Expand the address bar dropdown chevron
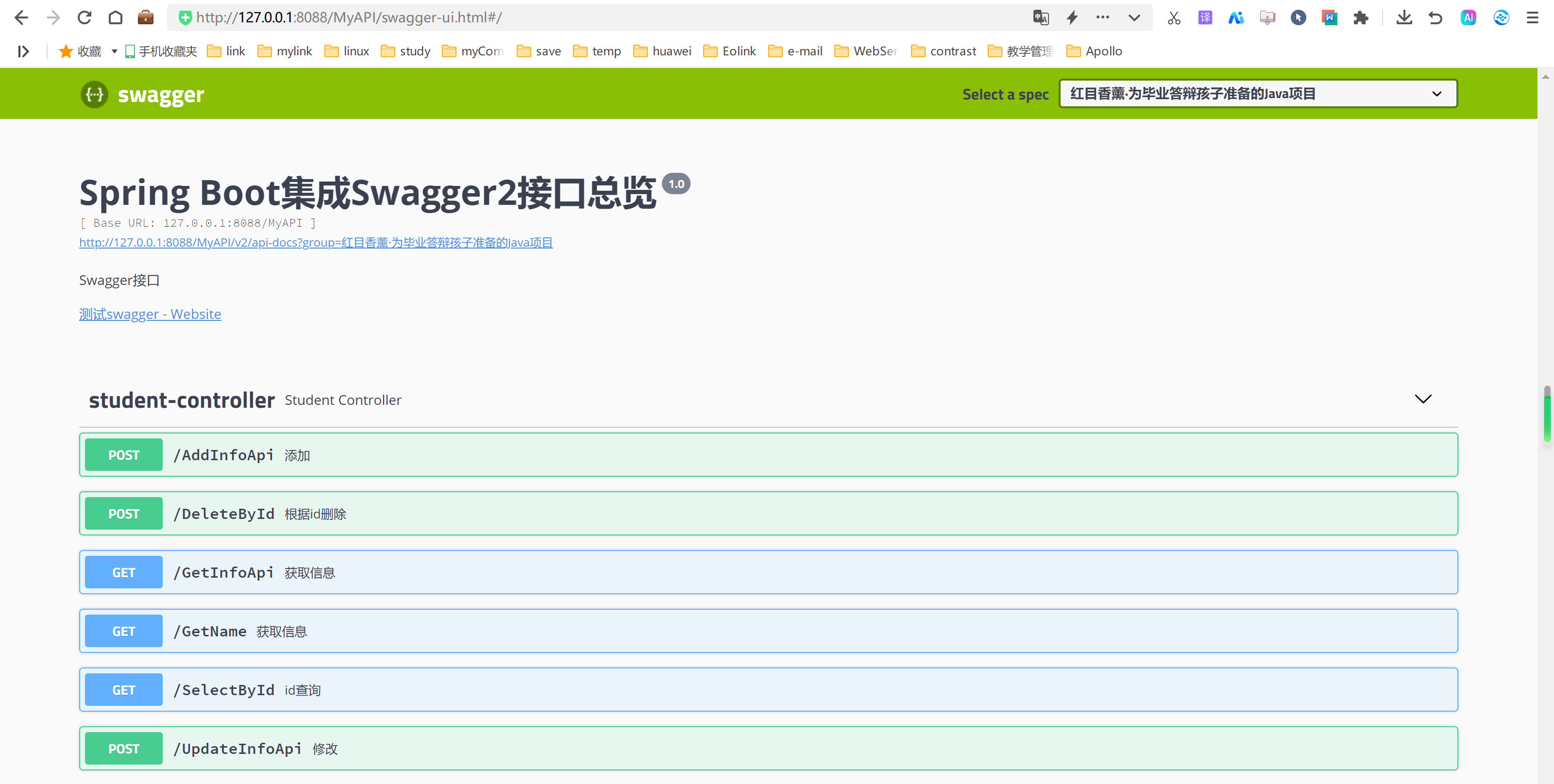This screenshot has width=1554, height=784. (1134, 17)
